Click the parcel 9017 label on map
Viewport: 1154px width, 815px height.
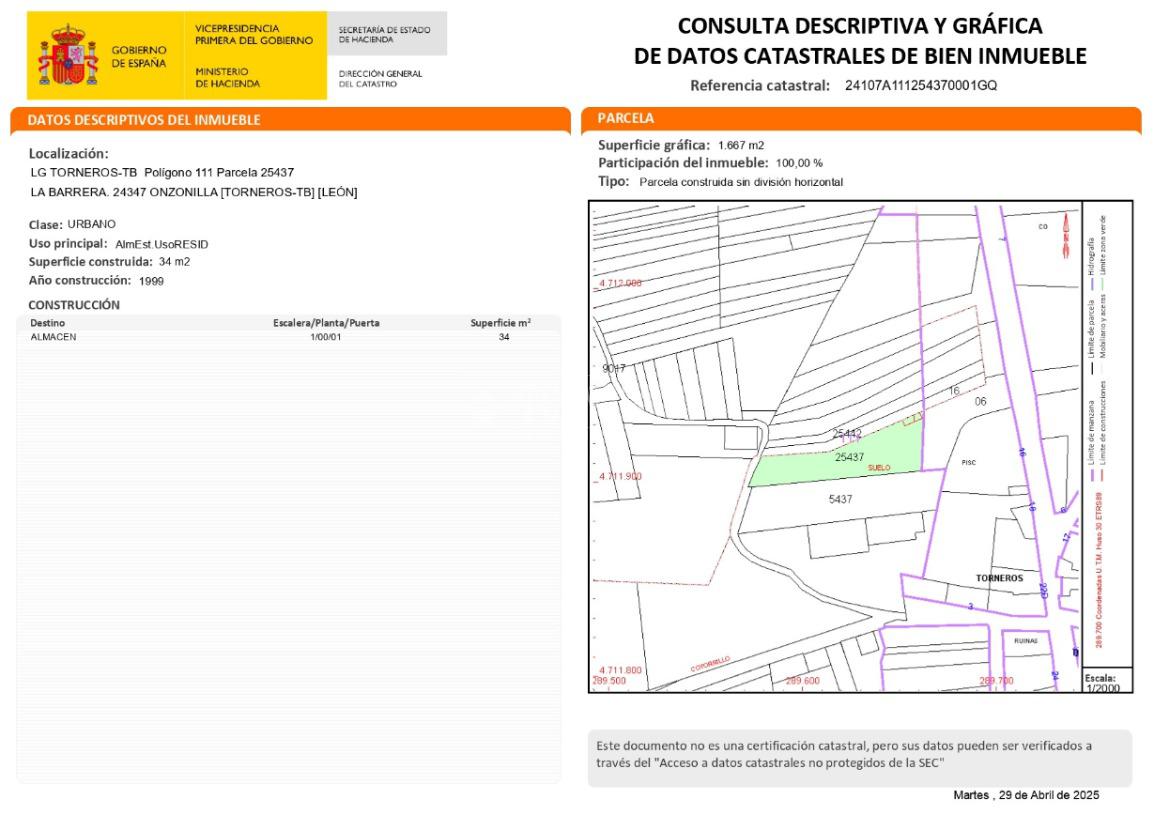[613, 368]
